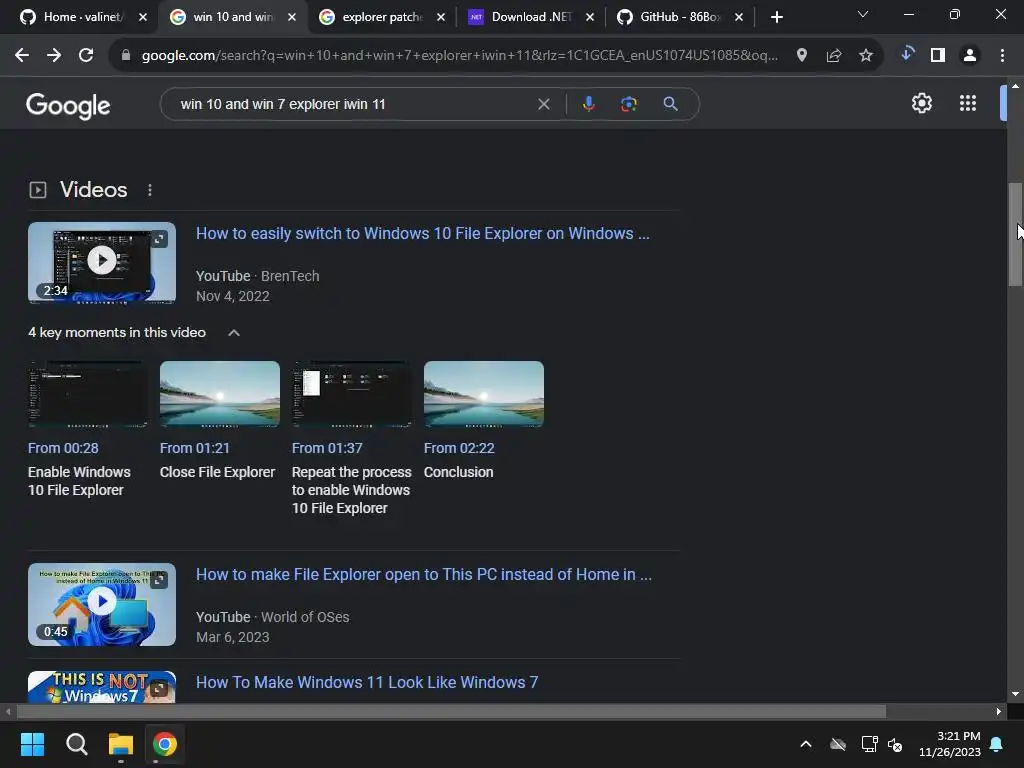
Task: Click the vertical scrollbar thumb
Action: tap(1014, 234)
